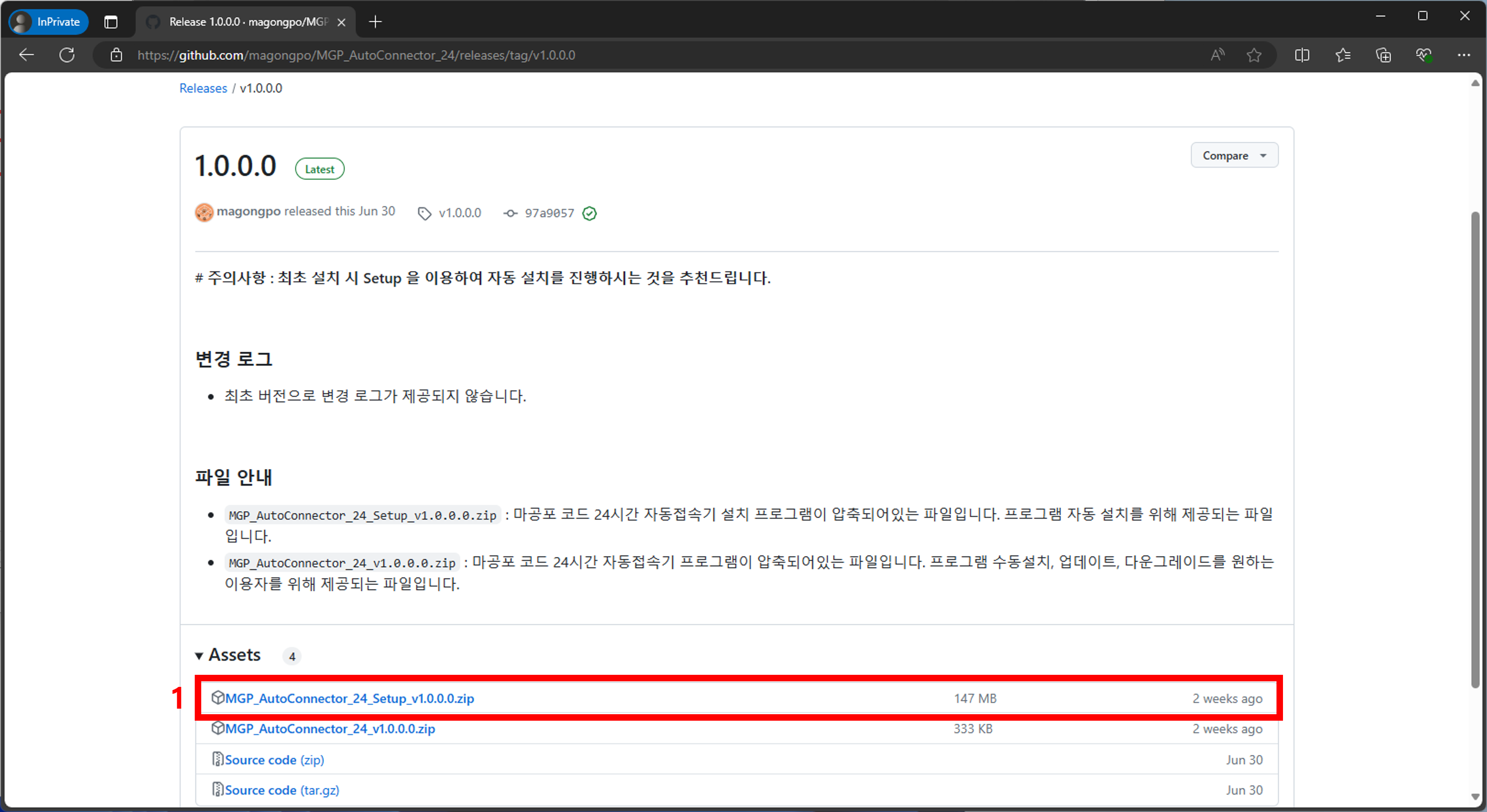Image resolution: width=1487 pixels, height=812 pixels.
Task: Click the 147 MB file size text
Action: pos(975,698)
